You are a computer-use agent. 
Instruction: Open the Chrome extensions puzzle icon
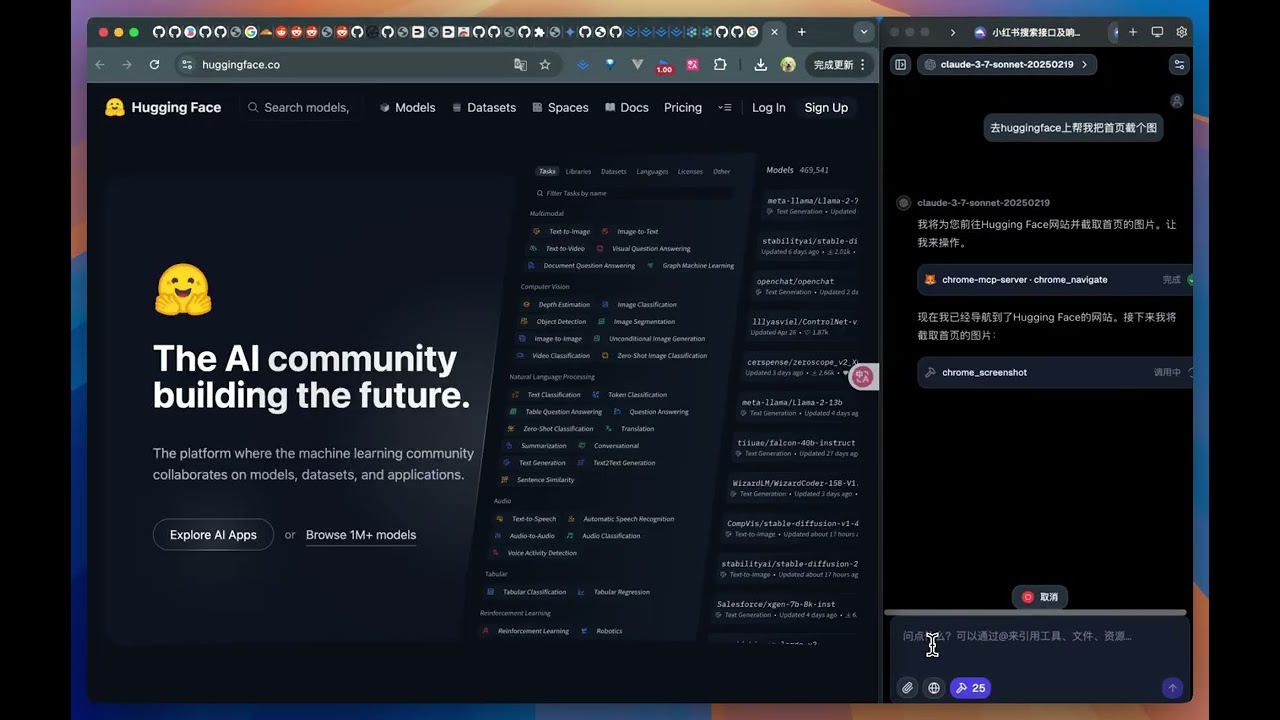tap(720, 64)
